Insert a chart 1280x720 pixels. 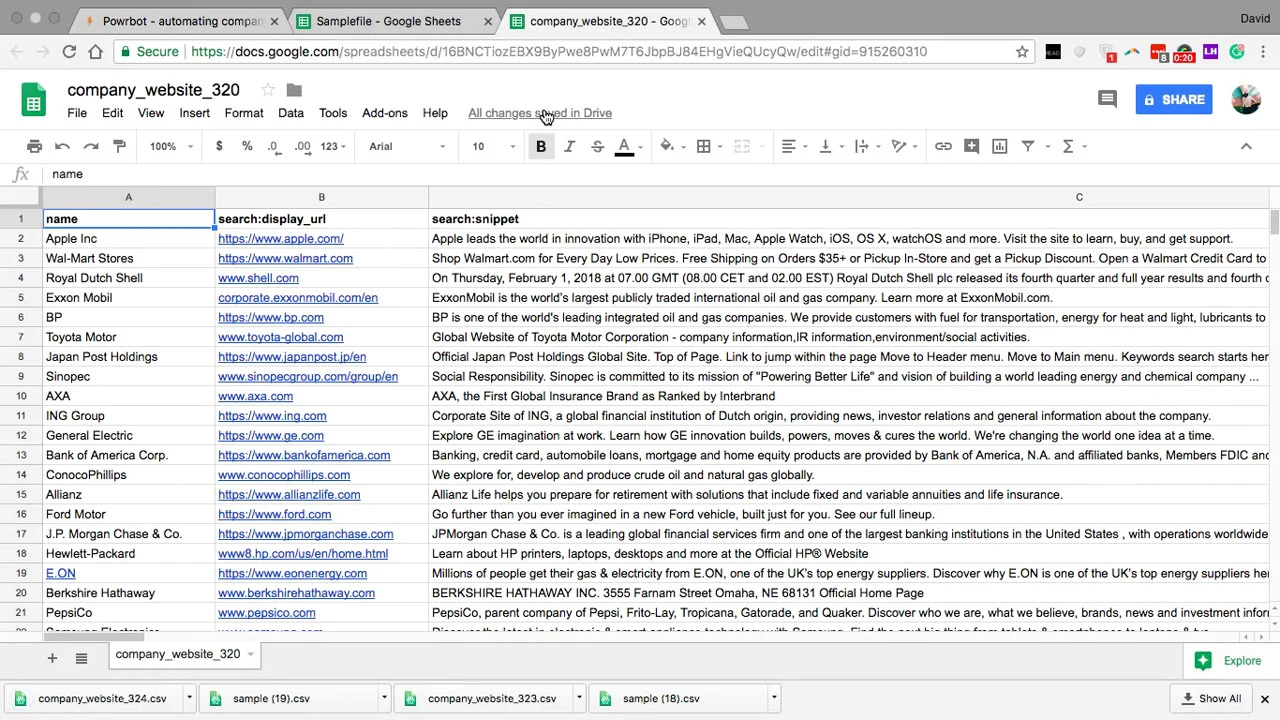point(999,146)
